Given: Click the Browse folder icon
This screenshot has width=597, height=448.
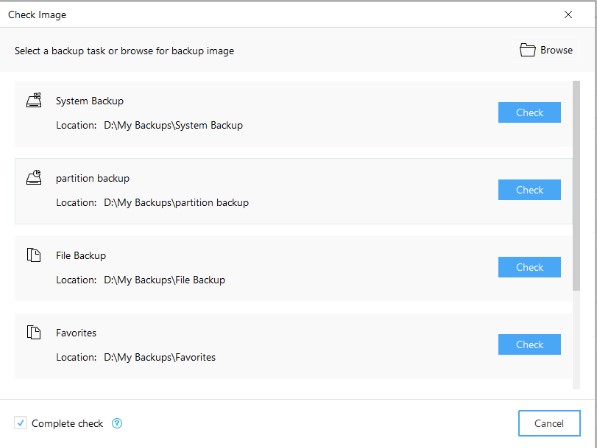Looking at the screenshot, I should (x=528, y=50).
